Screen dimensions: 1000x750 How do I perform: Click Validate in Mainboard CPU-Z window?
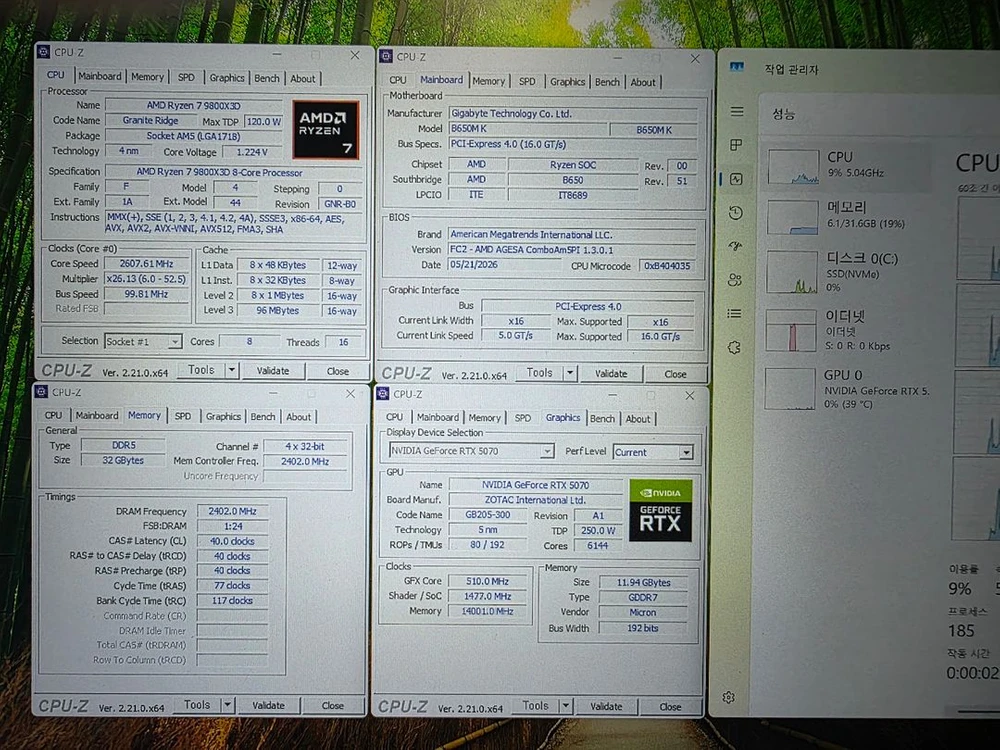(611, 373)
